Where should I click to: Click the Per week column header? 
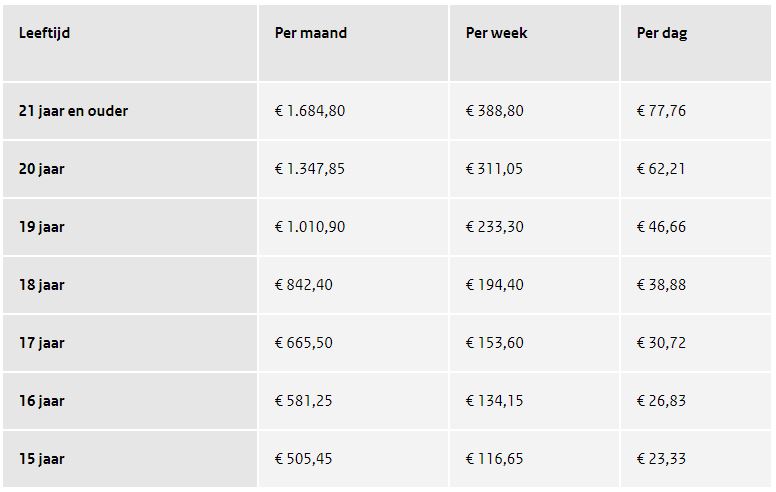tap(496, 33)
